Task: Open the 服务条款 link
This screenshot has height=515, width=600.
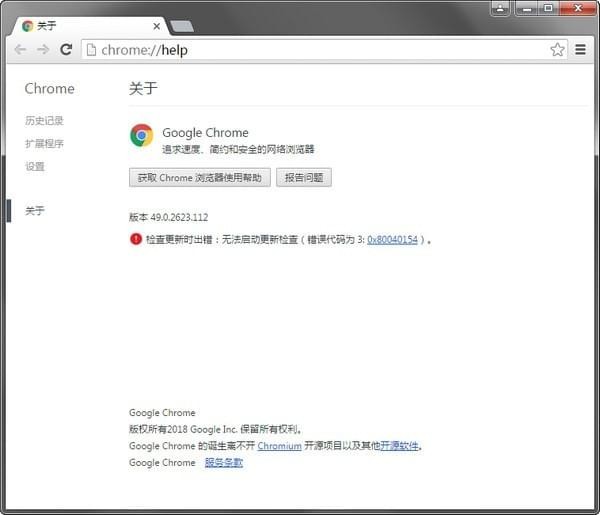Action: tap(224, 463)
